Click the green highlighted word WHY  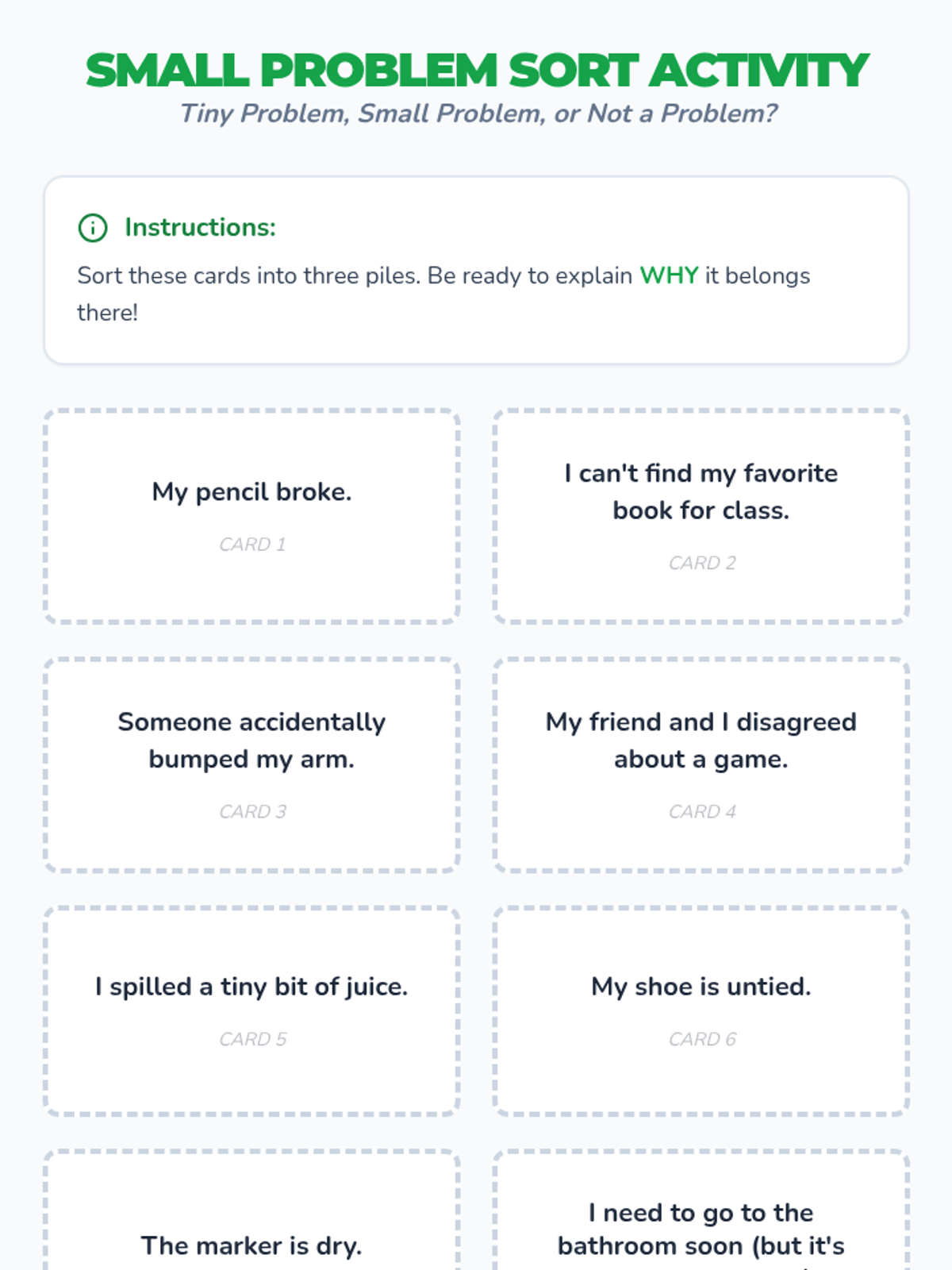(669, 275)
